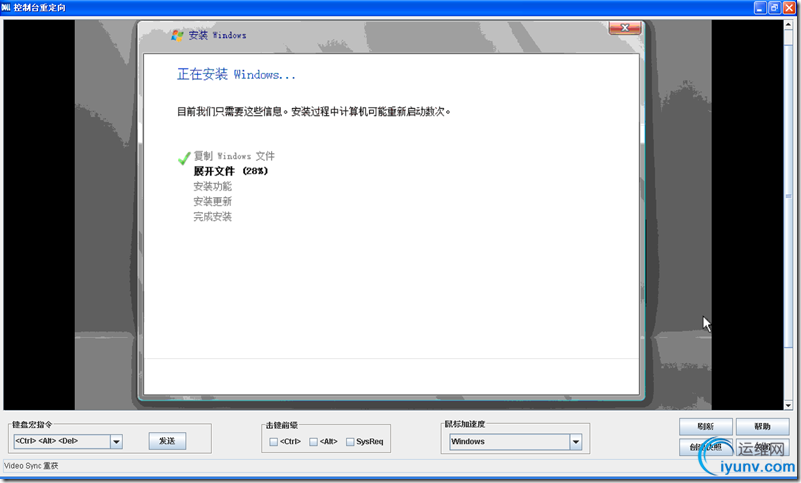Close the 控制台重定向 window

[789, 8]
